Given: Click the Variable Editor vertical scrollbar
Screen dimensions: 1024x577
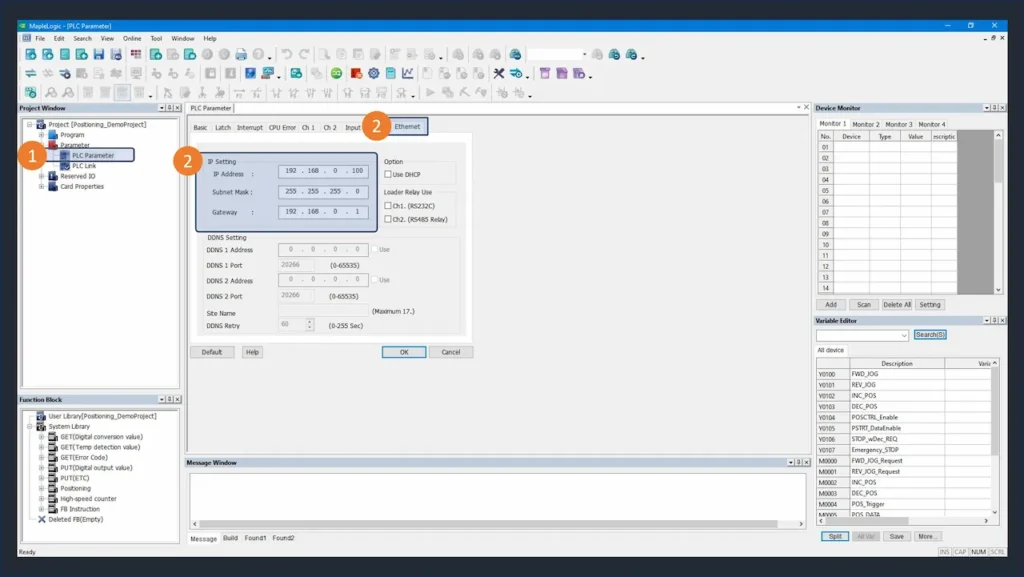Looking at the screenshot, I should [993, 440].
